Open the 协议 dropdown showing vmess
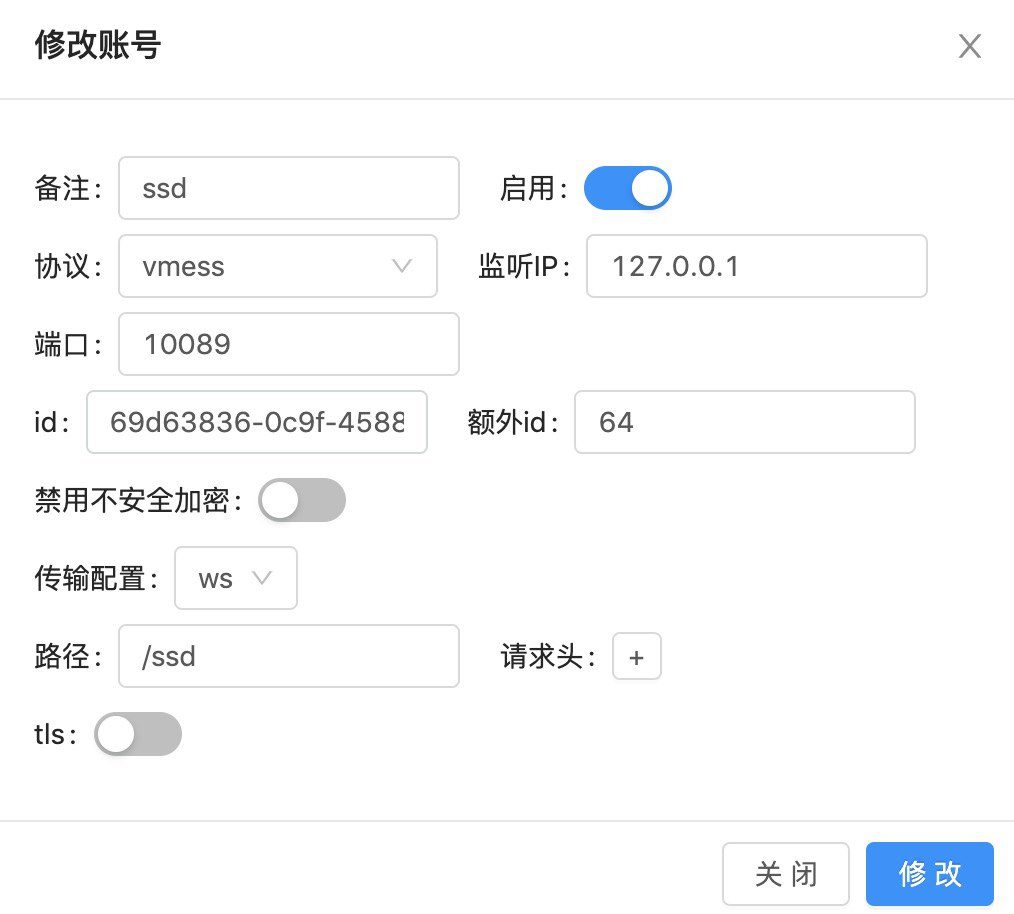 click(x=278, y=266)
